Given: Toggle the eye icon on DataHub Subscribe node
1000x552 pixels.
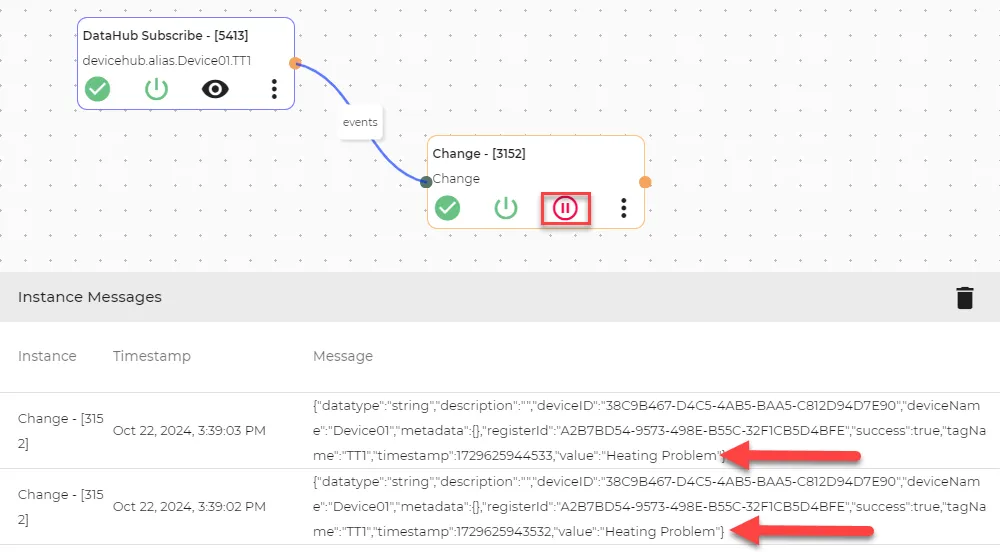Looking at the screenshot, I should click(215, 89).
